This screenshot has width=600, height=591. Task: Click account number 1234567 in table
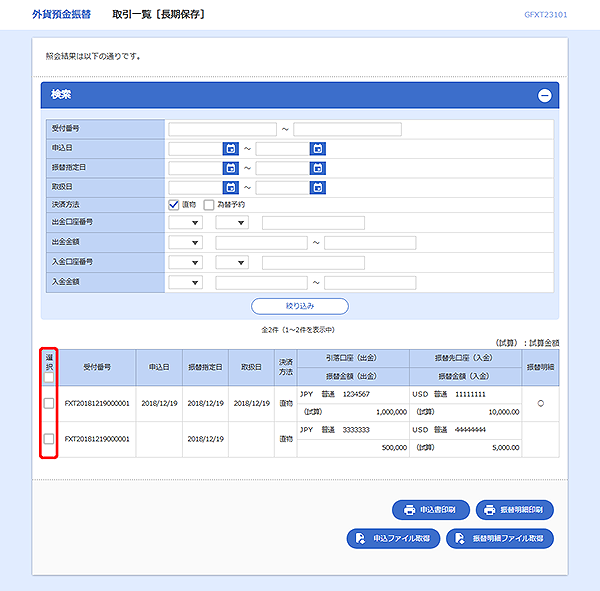[356, 394]
